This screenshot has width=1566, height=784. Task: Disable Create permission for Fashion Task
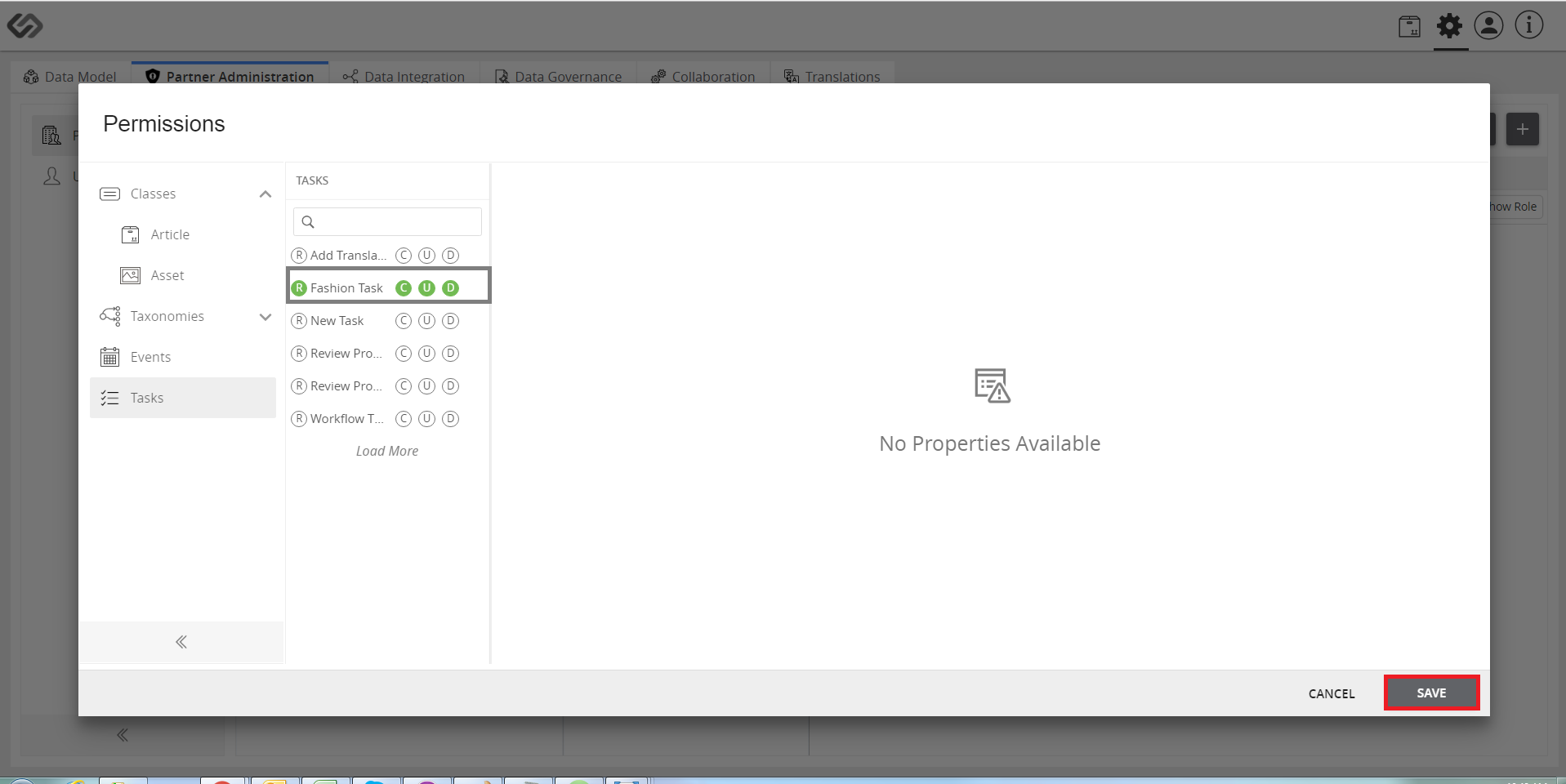tap(404, 288)
